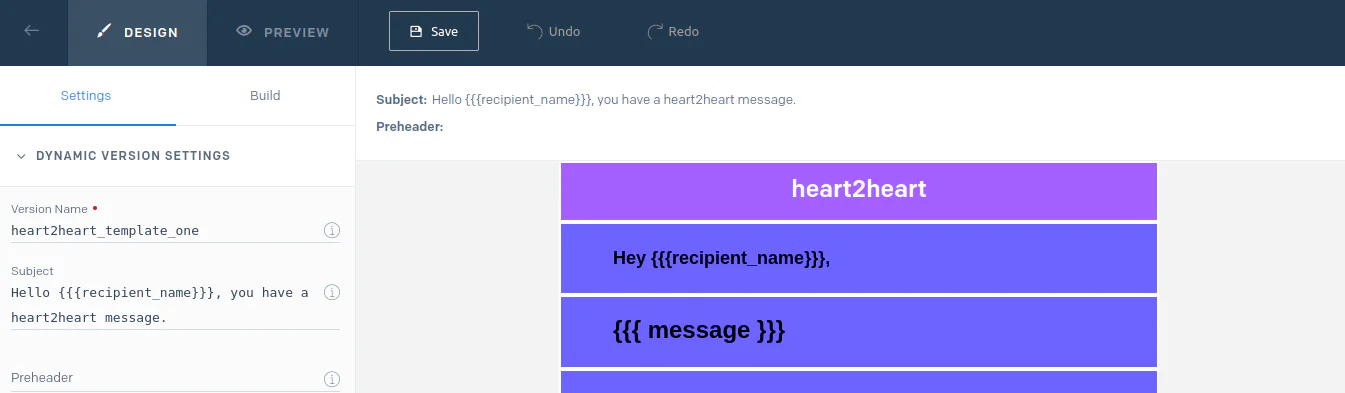Select the {{{ message }}} content block
The image size is (1345, 393).
click(859, 331)
